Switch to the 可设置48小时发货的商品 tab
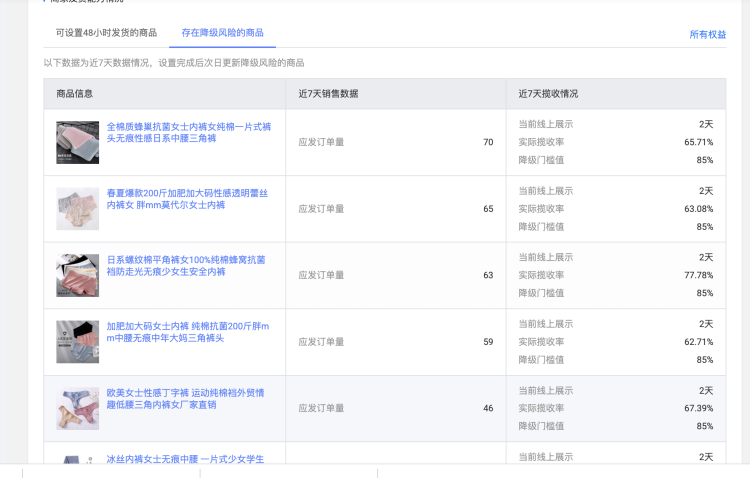 106,33
